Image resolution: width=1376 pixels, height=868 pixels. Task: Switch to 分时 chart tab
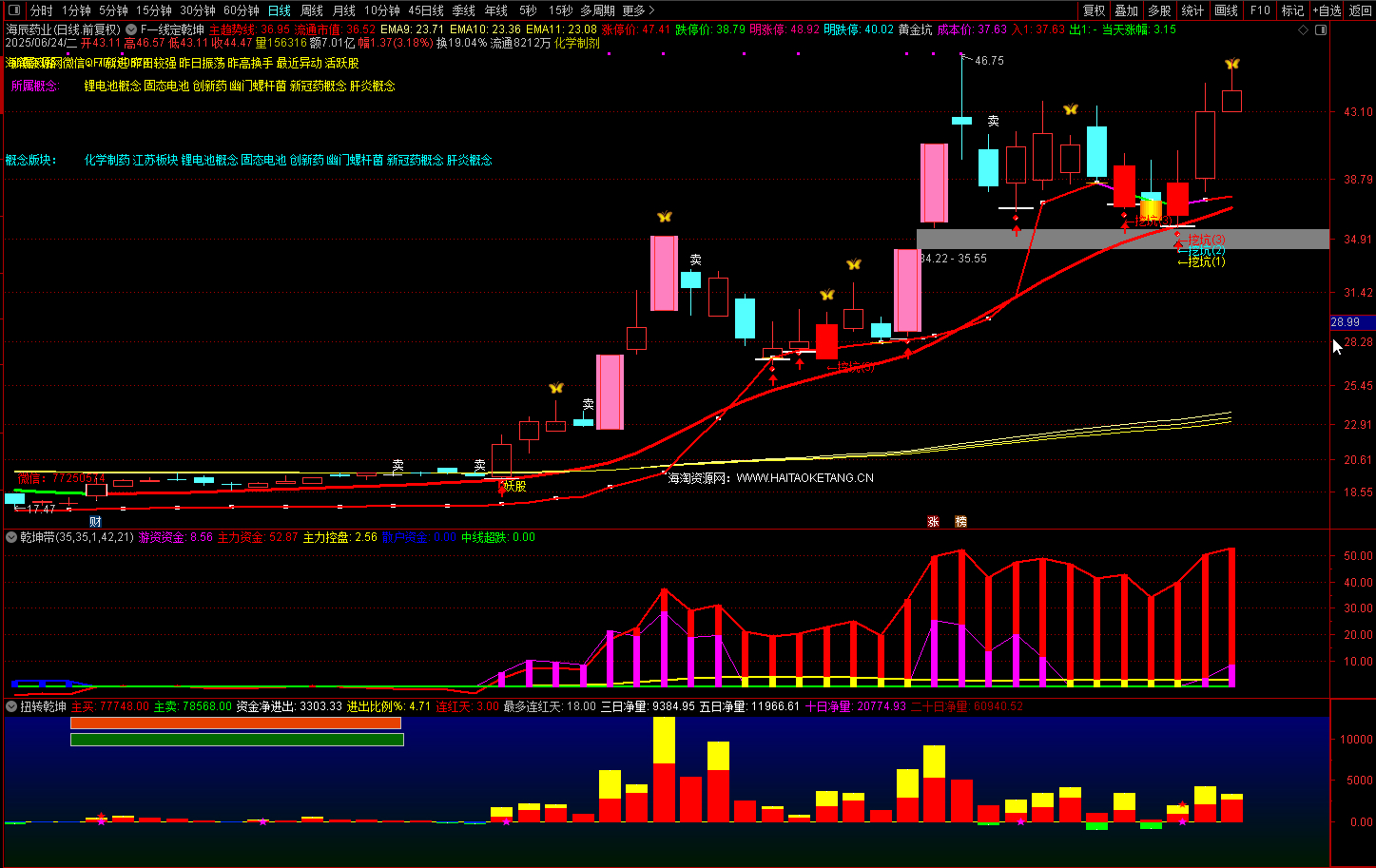pos(41,10)
